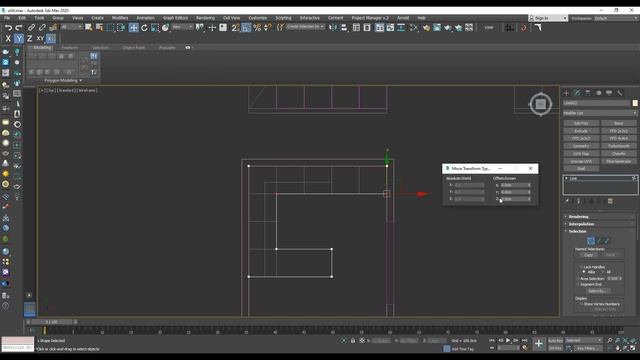Screen dimensions: 640x360
Task: Toggle the Angle Snap icon
Action: point(246,27)
